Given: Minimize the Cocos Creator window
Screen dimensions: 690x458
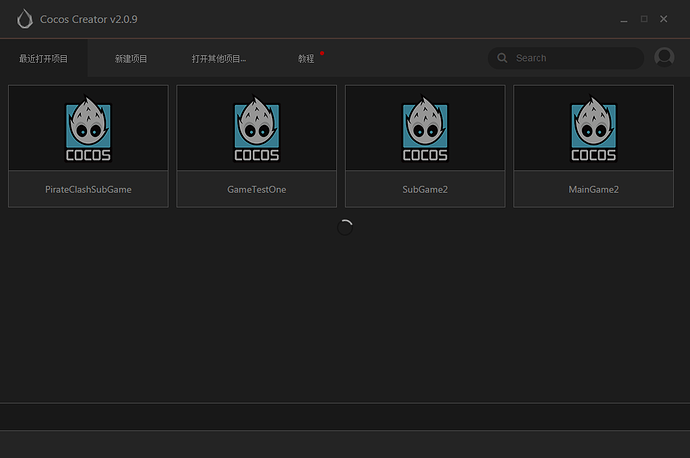Looking at the screenshot, I should pyautogui.click(x=624, y=19).
